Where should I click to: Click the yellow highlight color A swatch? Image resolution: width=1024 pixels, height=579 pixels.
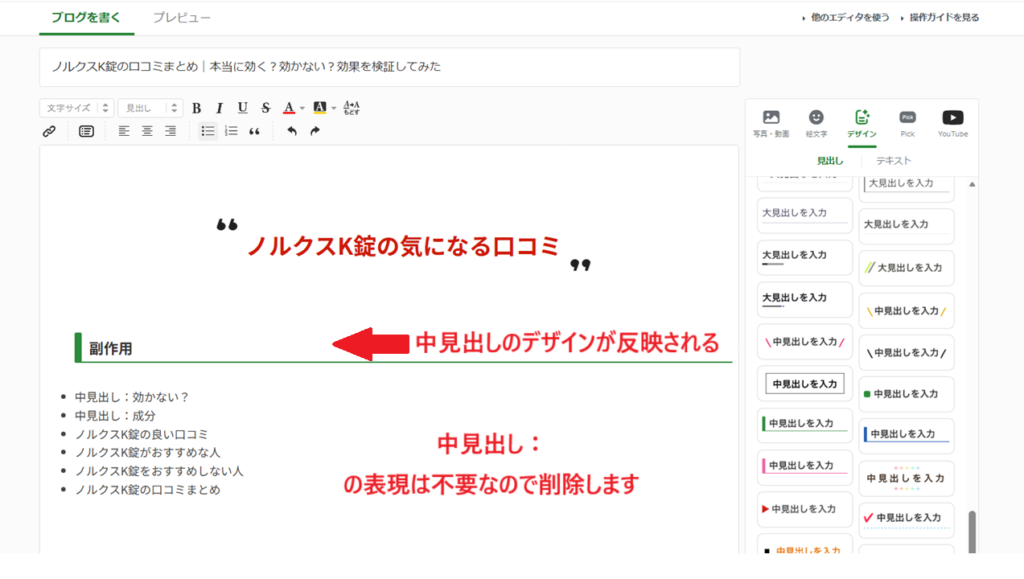point(319,108)
